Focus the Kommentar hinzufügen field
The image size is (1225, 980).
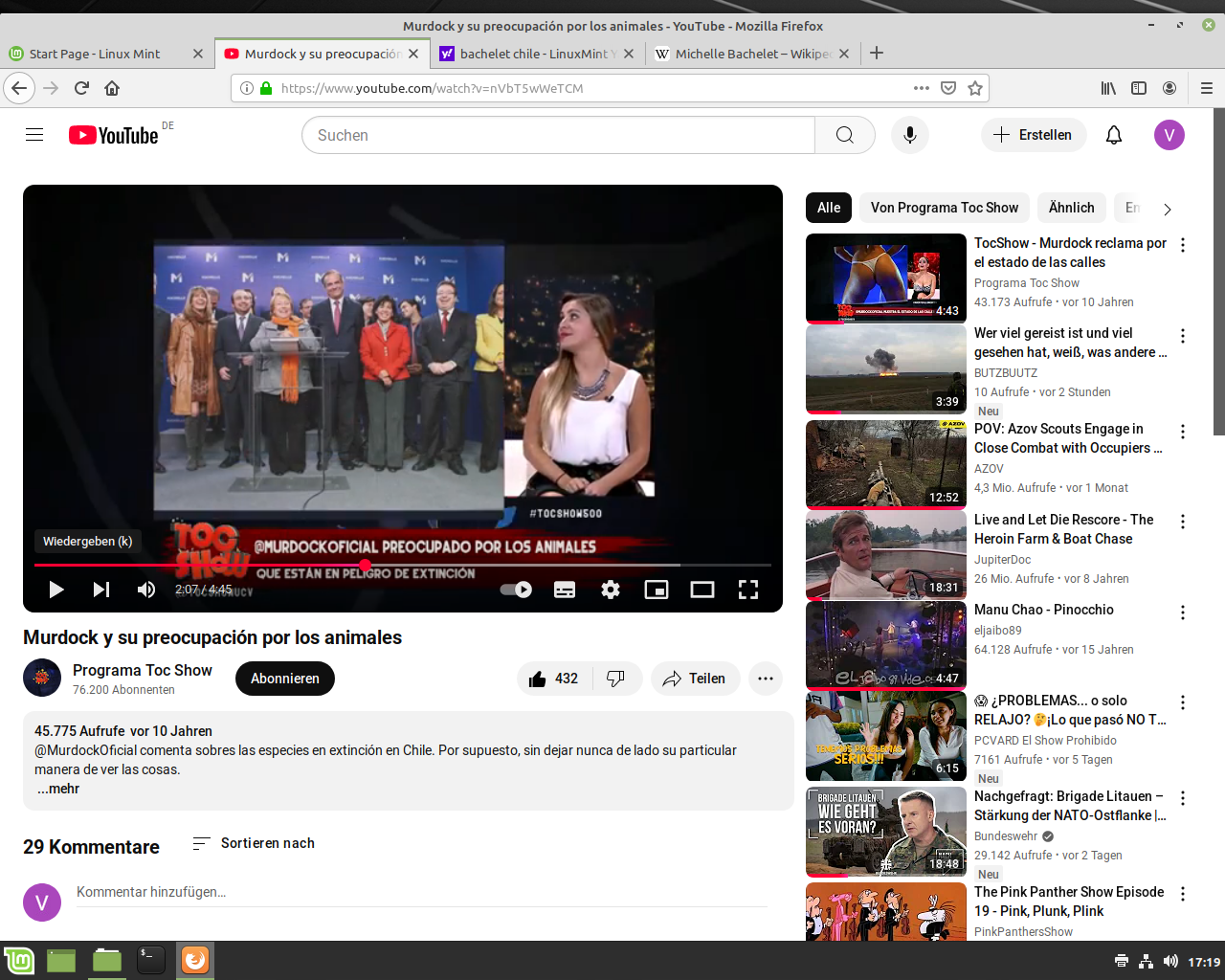click(422, 892)
